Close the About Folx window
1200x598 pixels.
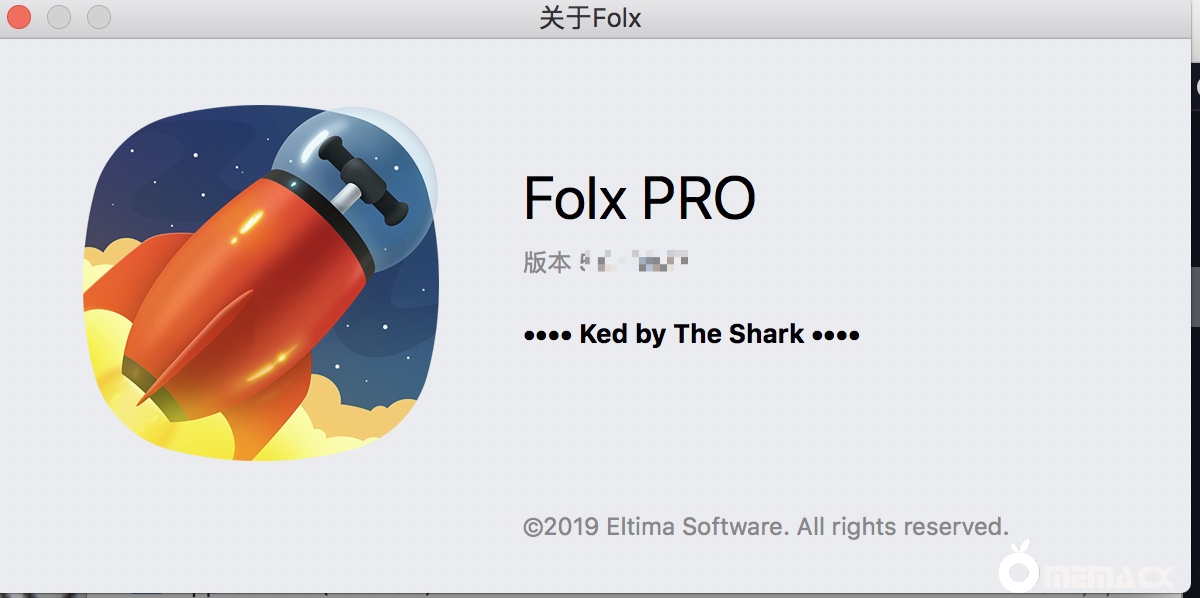(x=19, y=17)
